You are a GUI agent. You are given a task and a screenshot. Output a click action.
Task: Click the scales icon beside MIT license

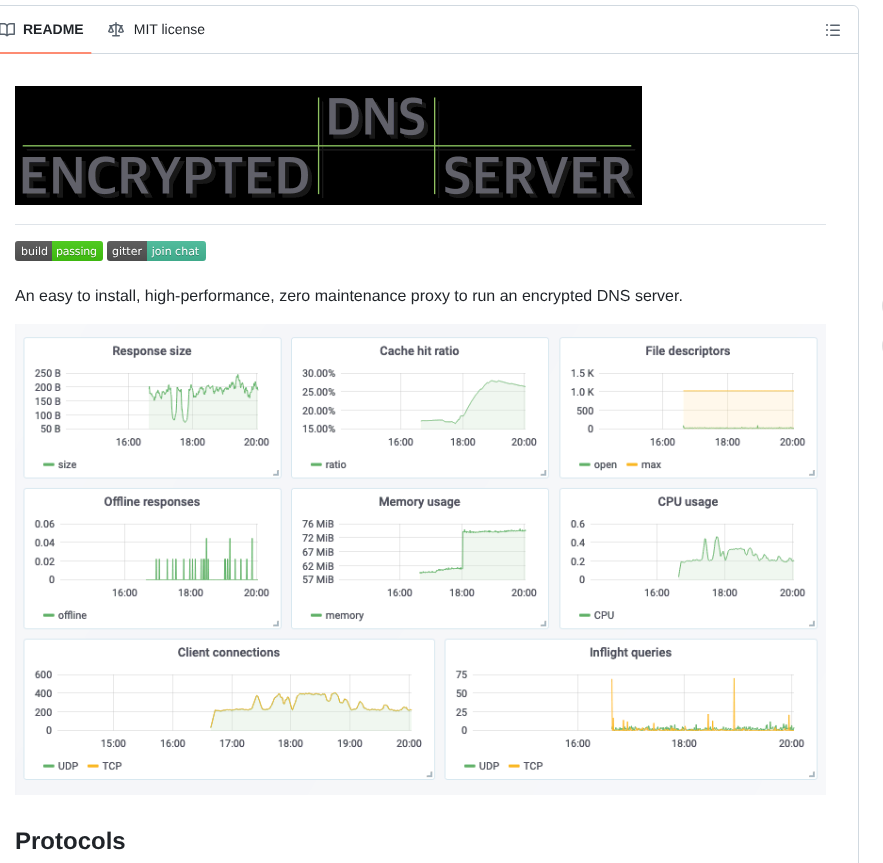pos(116,29)
